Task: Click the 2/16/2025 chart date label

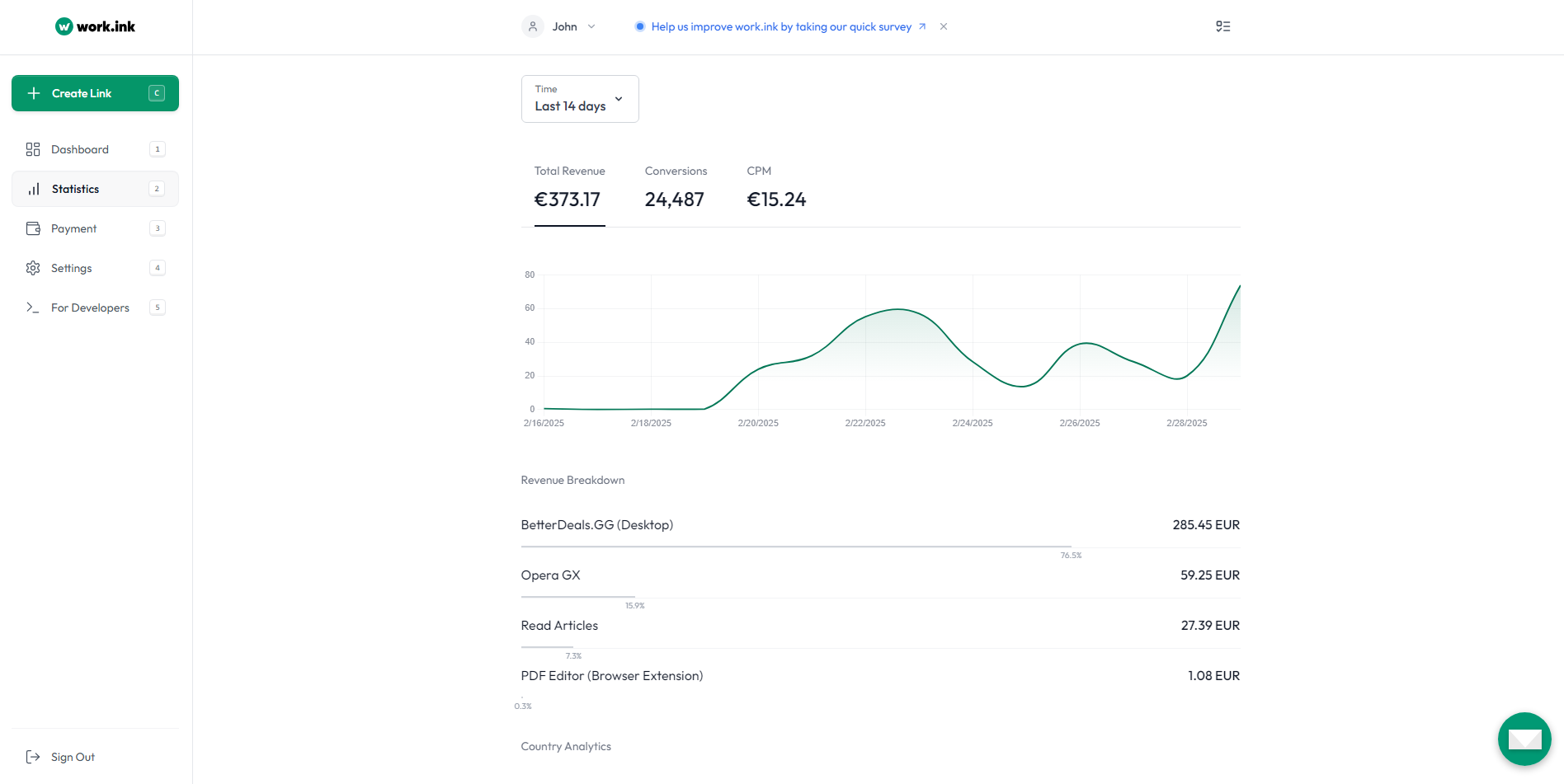Action: [x=544, y=423]
